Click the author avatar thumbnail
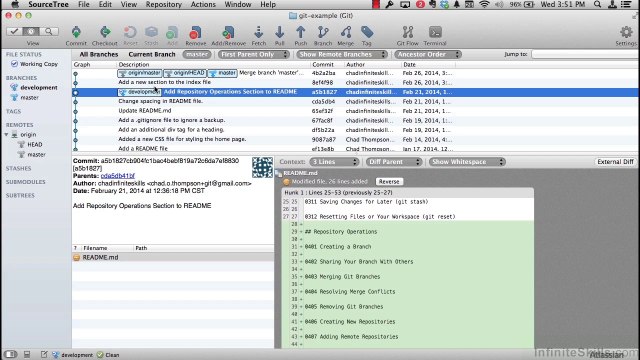640x360 pixels. 262,167
